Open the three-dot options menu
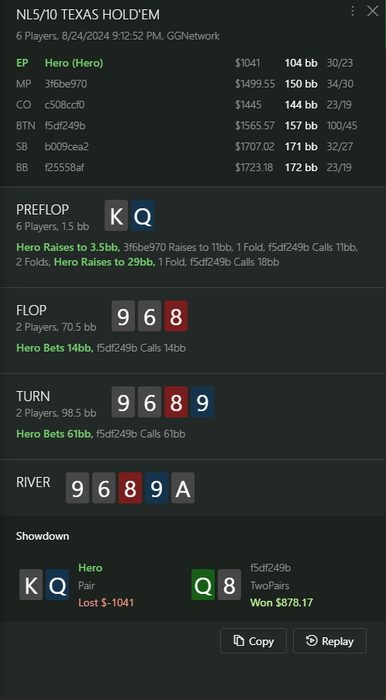386x700 pixels. tap(353, 11)
